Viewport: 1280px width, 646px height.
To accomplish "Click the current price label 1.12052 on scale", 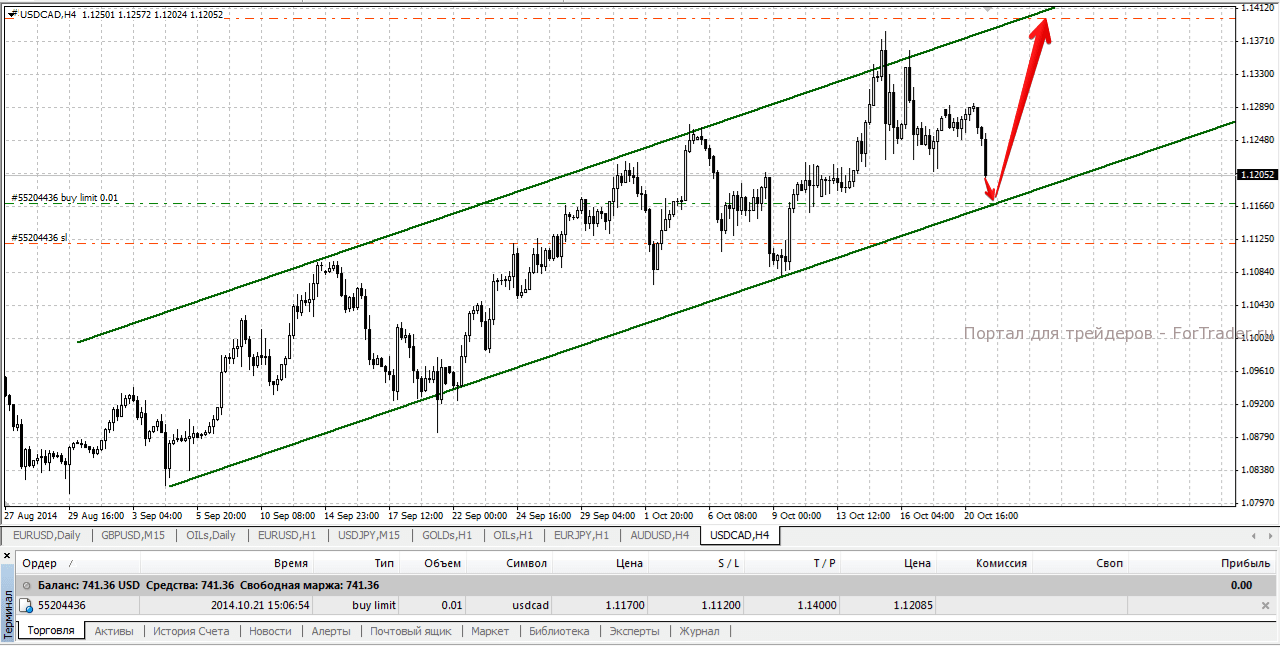I will pos(1255,174).
